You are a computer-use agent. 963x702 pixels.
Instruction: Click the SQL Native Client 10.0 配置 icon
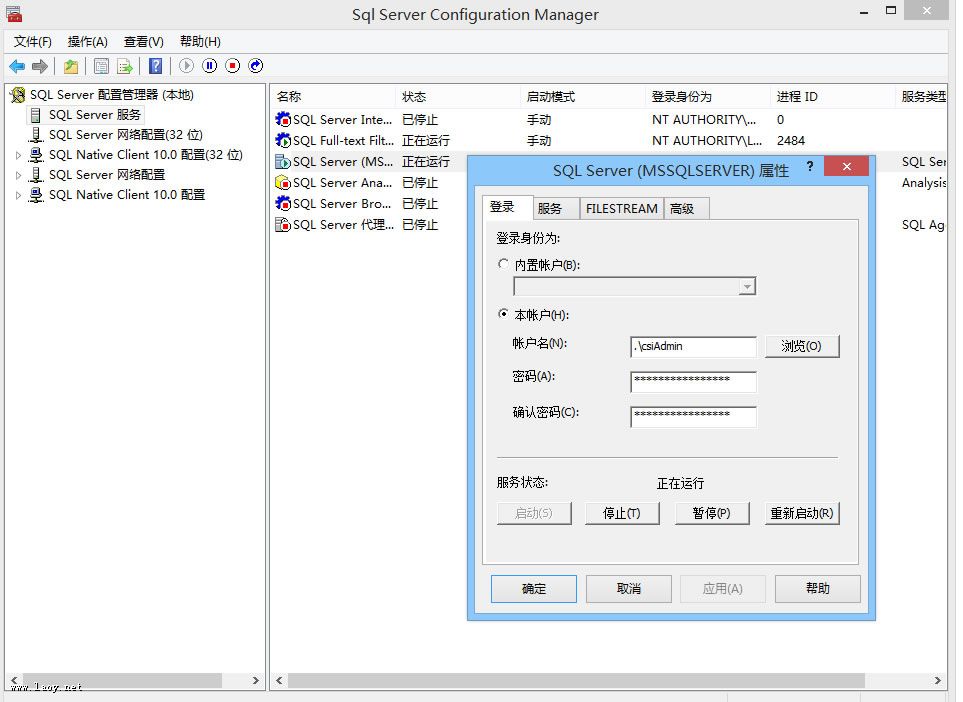[x=36, y=195]
